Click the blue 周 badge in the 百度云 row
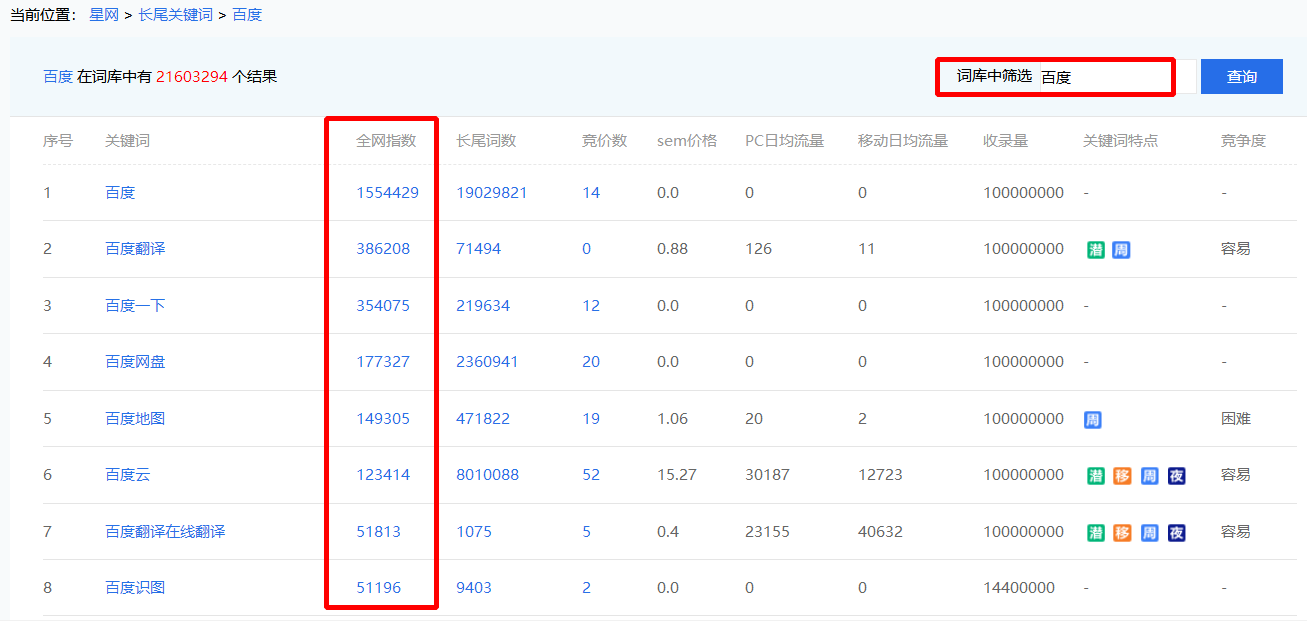 click(x=1149, y=476)
